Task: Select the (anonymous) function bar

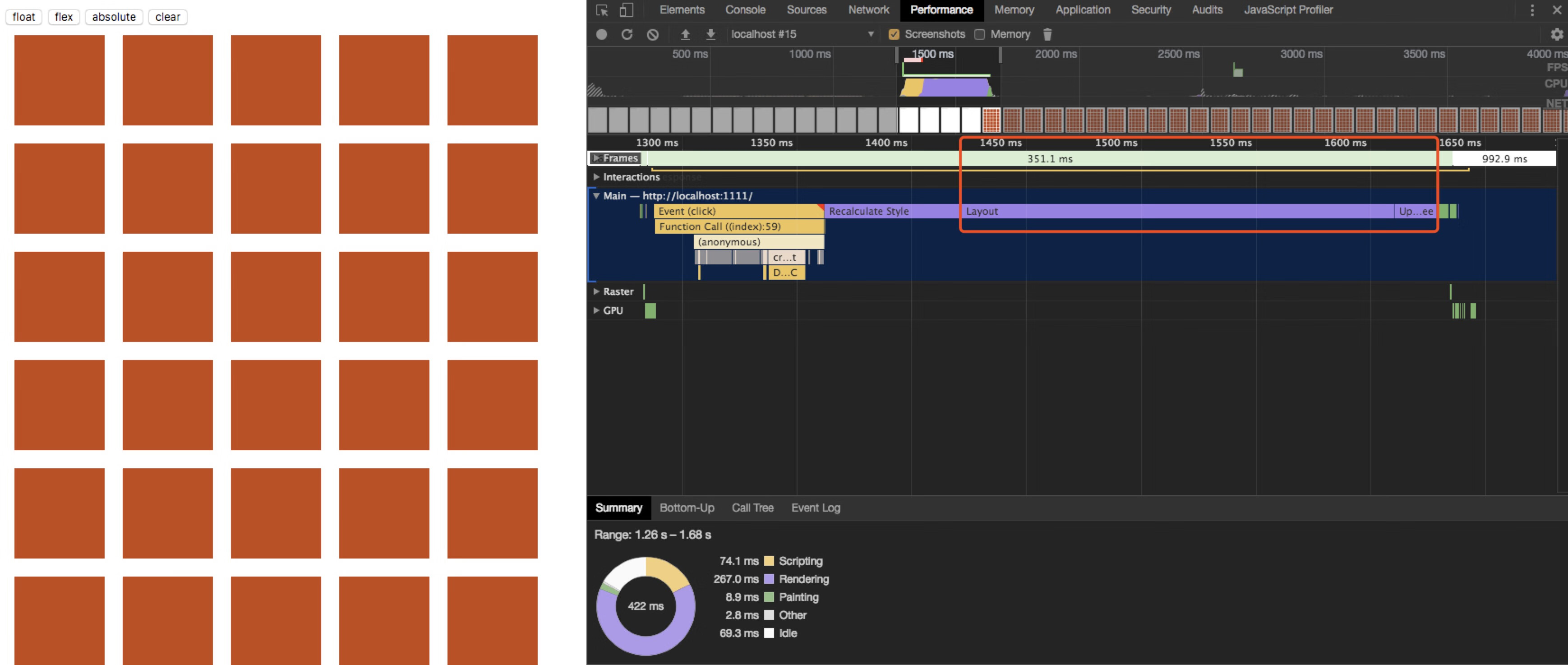Action: click(x=759, y=242)
